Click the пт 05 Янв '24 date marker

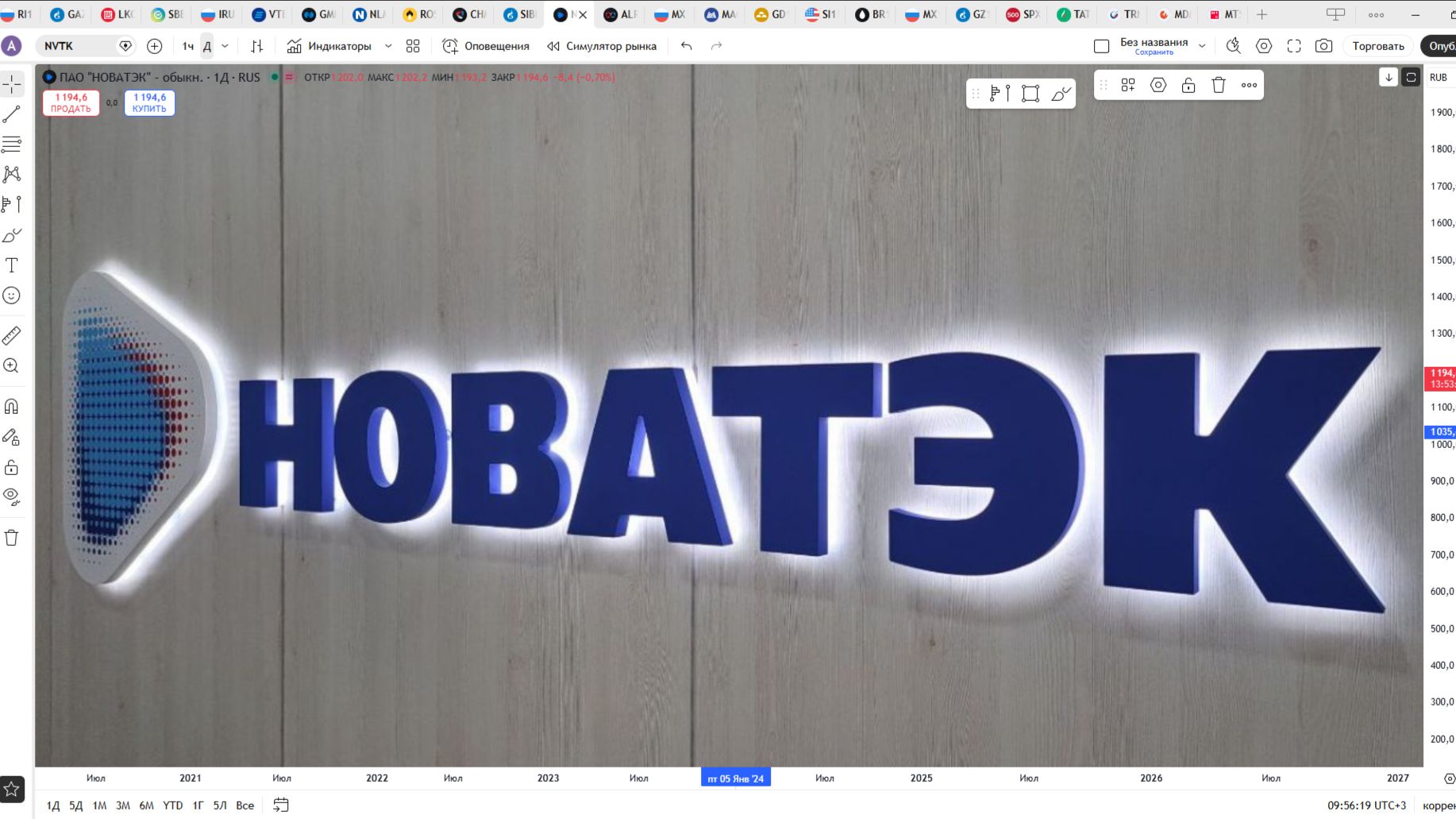pos(734,778)
